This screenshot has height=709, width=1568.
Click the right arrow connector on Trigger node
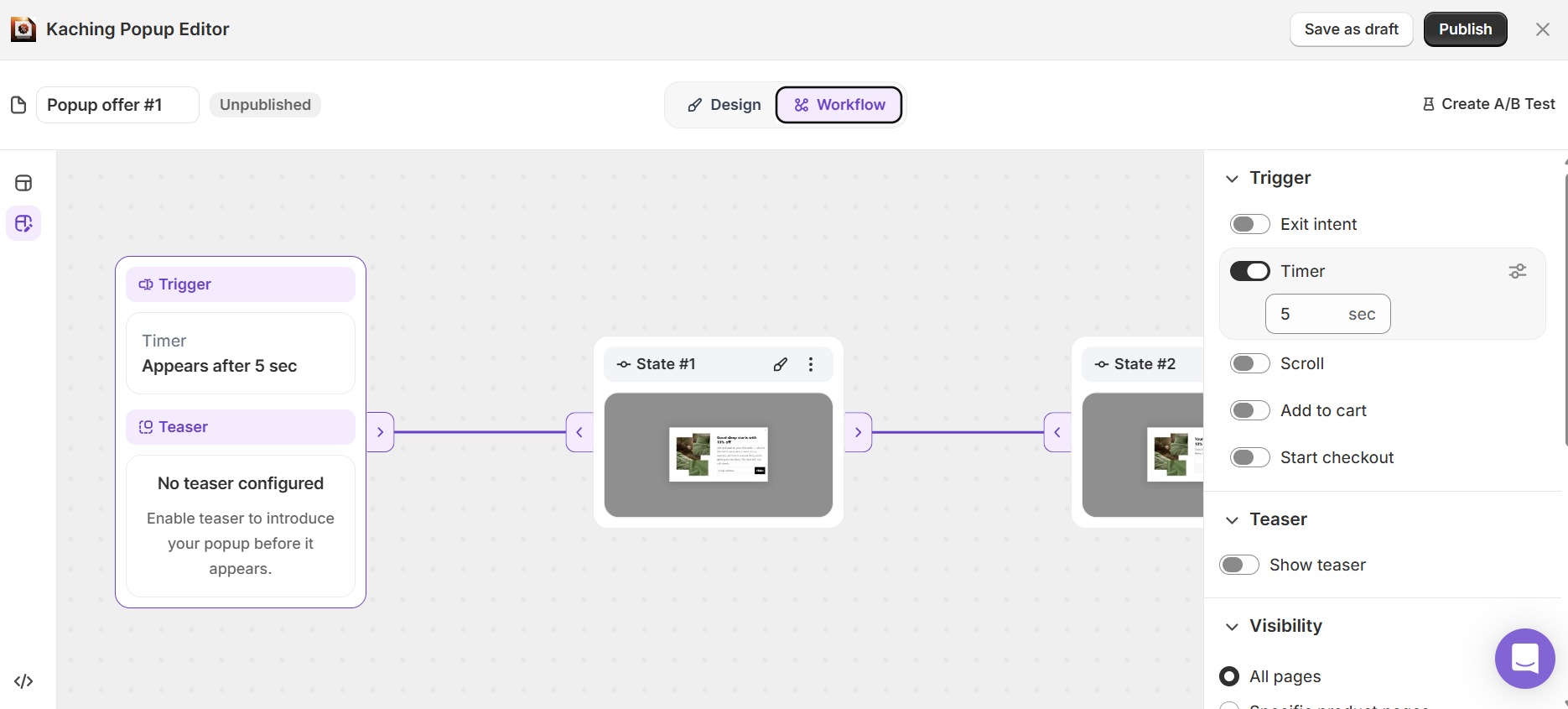[380, 432]
